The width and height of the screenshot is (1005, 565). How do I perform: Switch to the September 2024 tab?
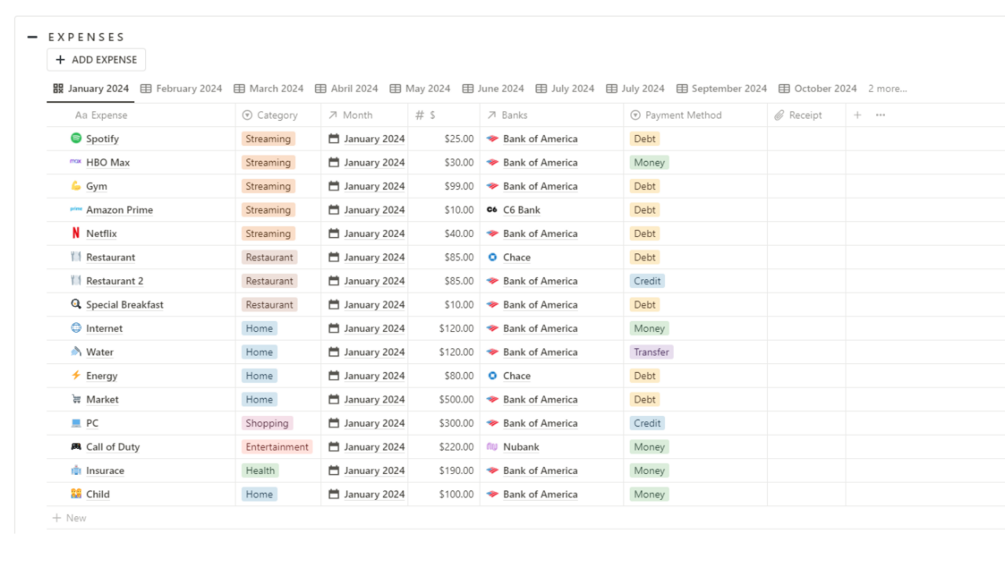[x=721, y=88]
